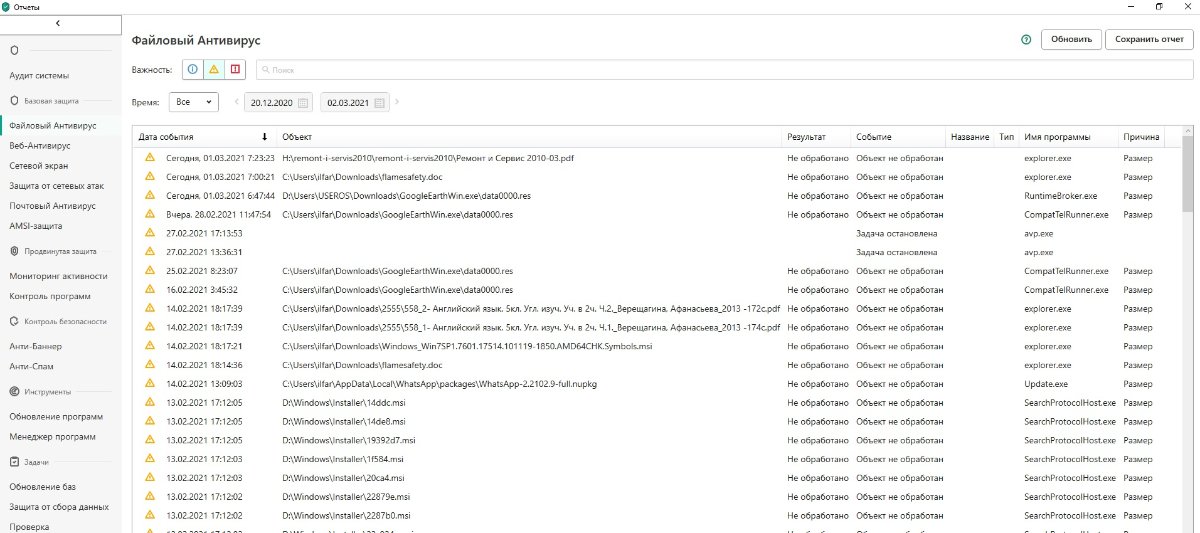Open calendar for end date 02.03.2021
This screenshot has height=533, width=1200.
point(379,102)
